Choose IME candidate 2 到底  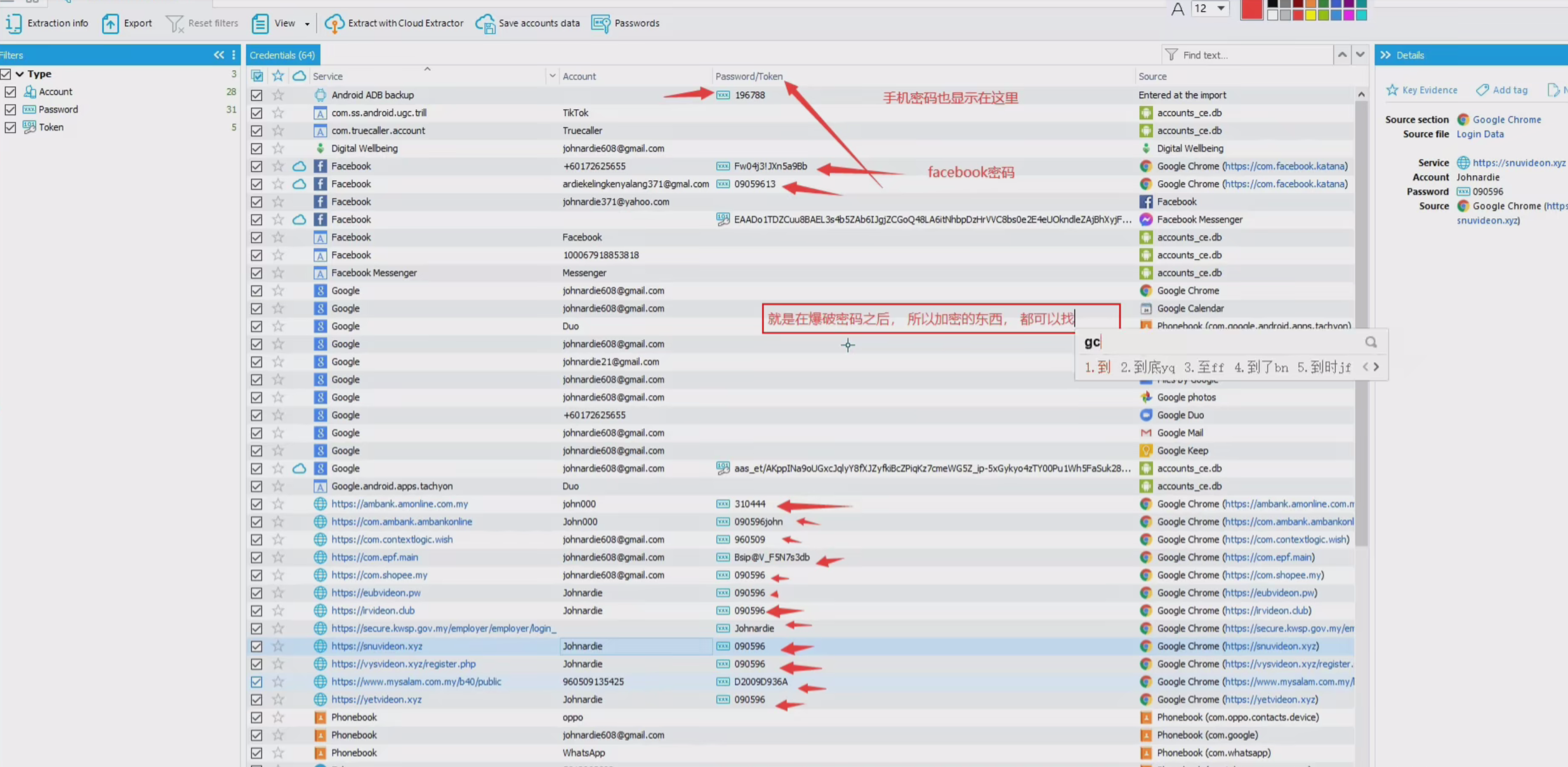tap(1147, 367)
